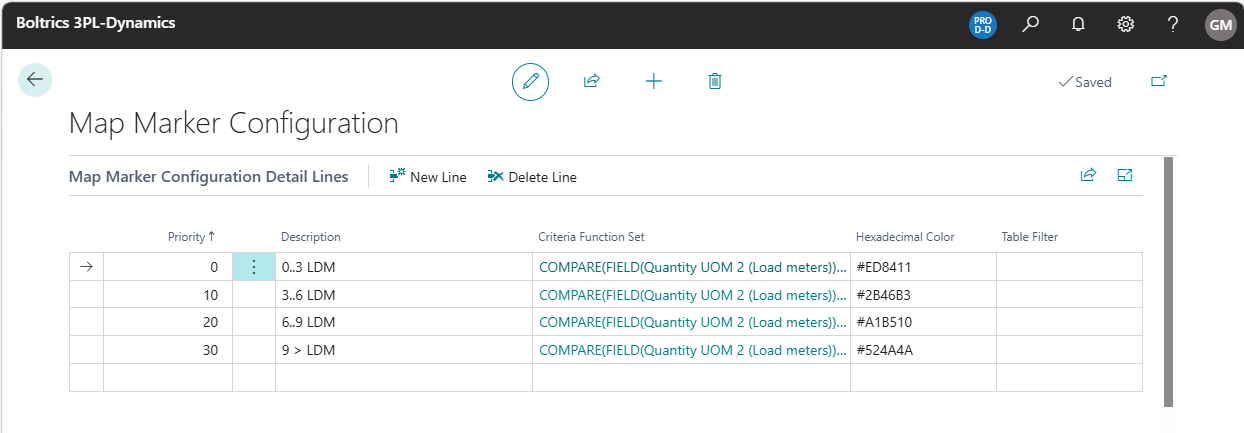Image resolution: width=1244 pixels, height=433 pixels.
Task: Open the row options menu for 0..3 LDM
Action: point(254,267)
